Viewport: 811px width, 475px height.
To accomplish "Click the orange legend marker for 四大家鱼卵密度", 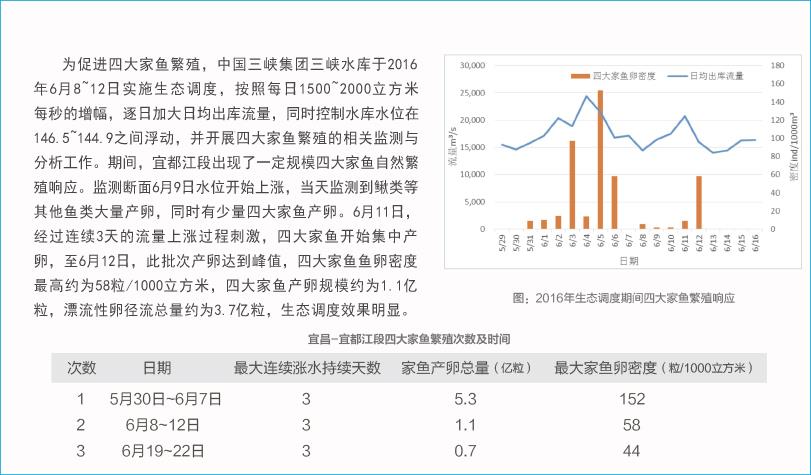I will pos(580,76).
